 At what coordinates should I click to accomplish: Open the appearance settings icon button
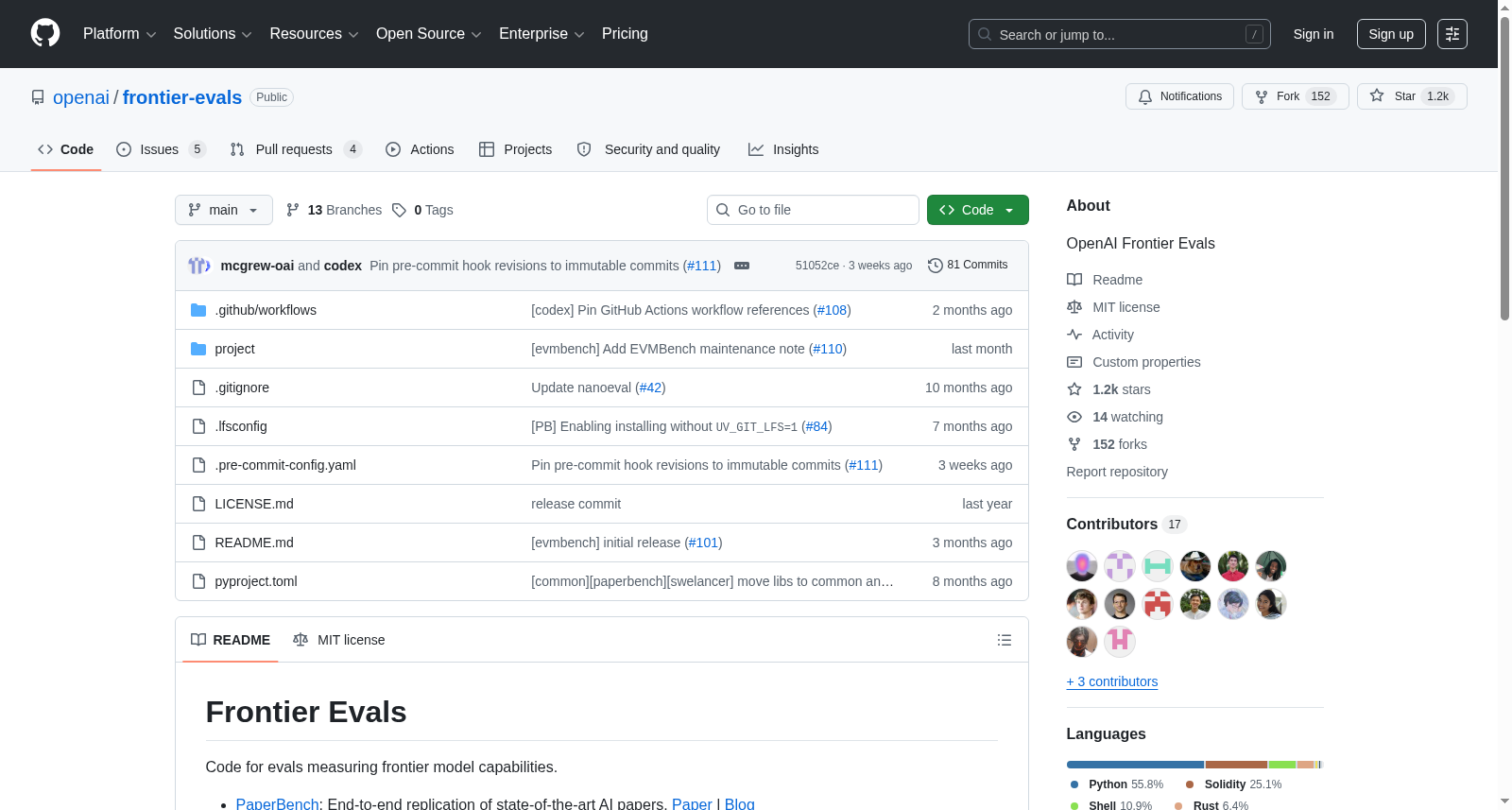[x=1452, y=34]
